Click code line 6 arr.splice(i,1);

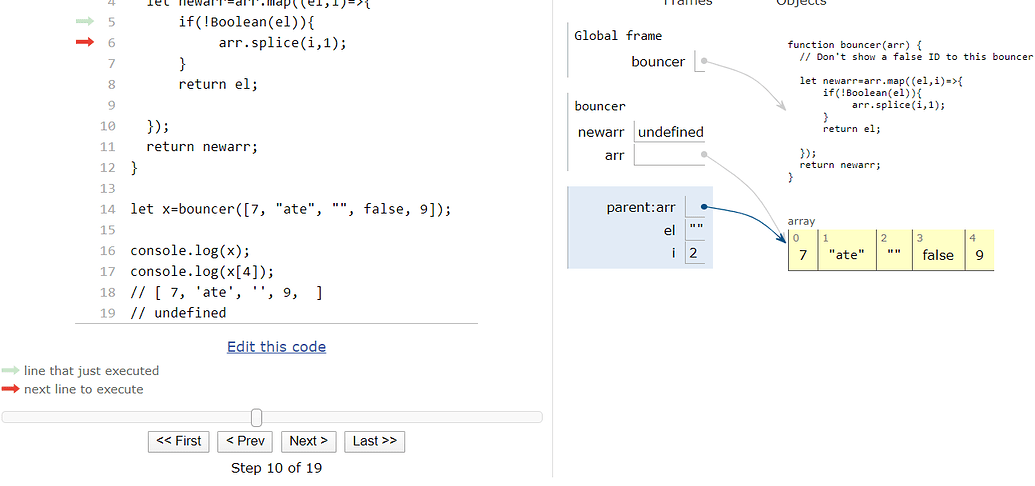click(x=282, y=43)
